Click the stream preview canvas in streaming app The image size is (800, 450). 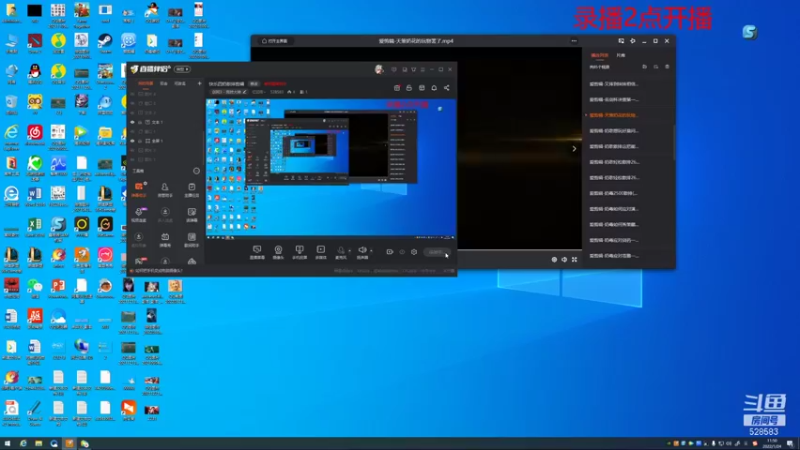click(331, 168)
